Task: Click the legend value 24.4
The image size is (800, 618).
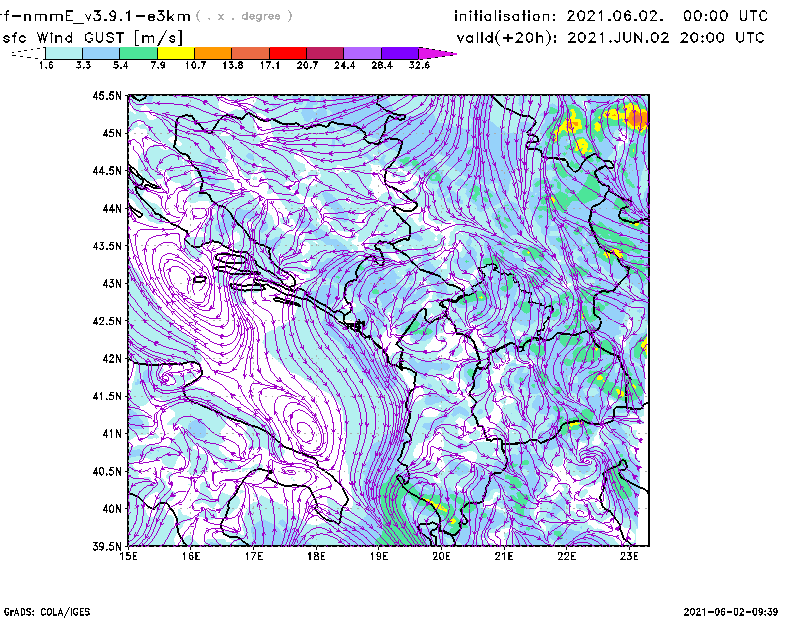Action: pos(344,65)
